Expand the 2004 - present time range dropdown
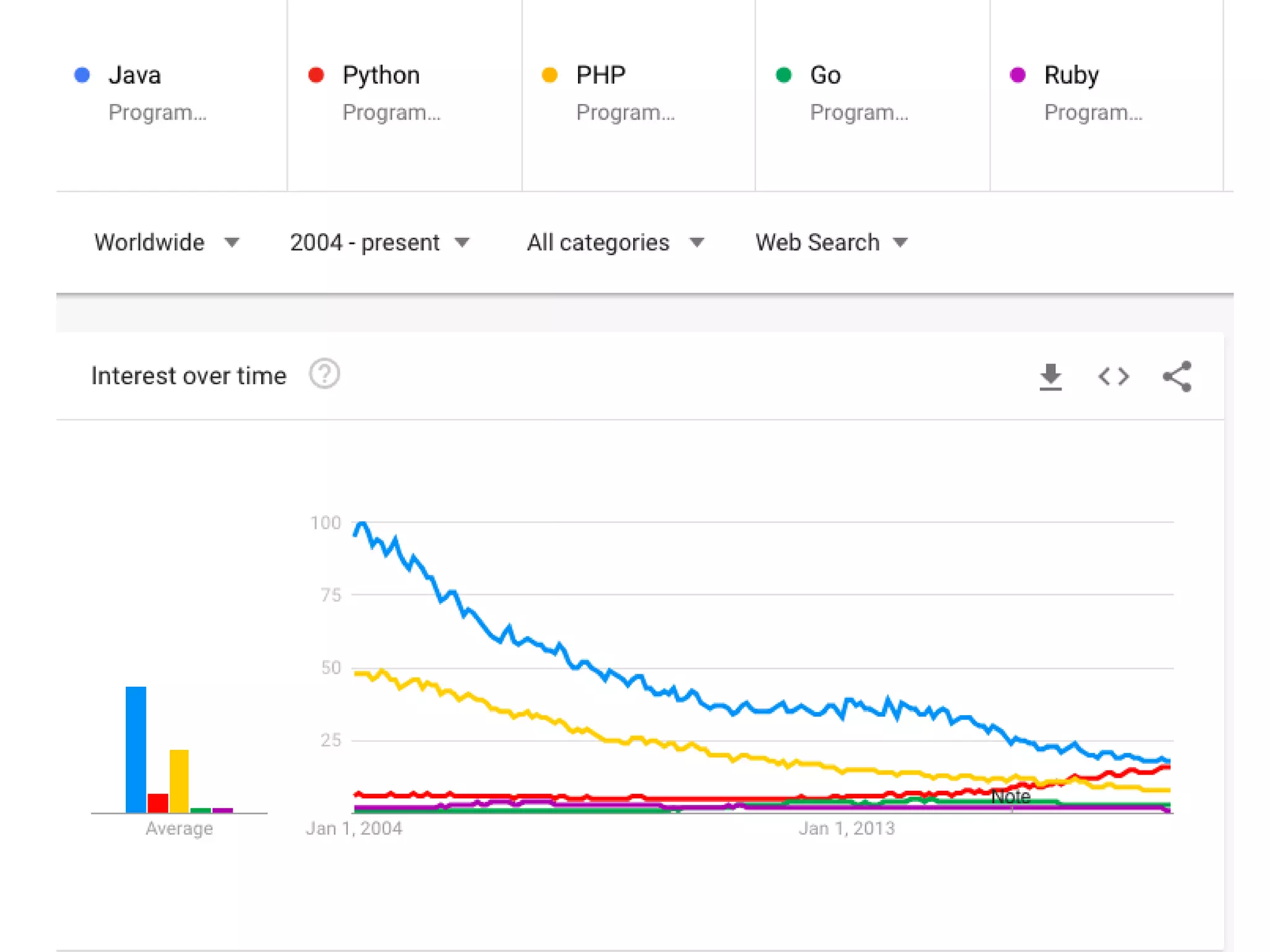1270x952 pixels. (x=380, y=242)
